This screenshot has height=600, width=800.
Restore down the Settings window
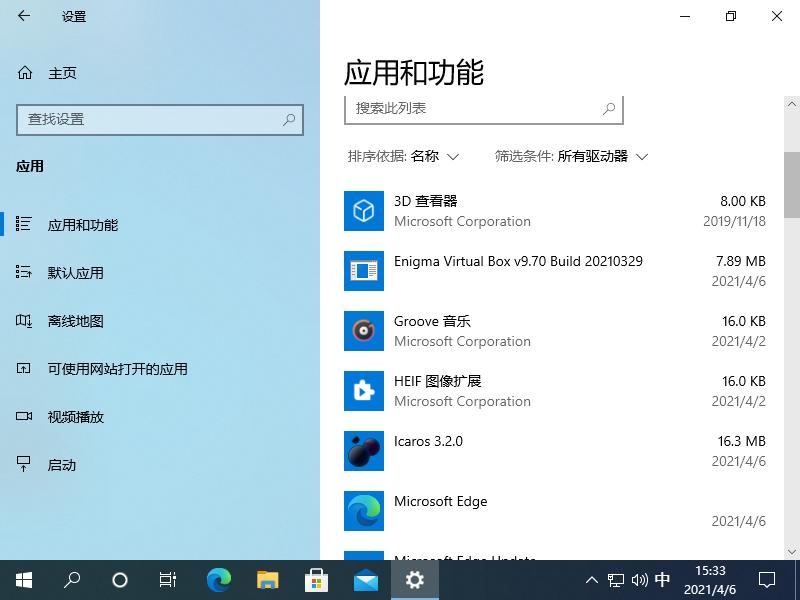(731, 16)
